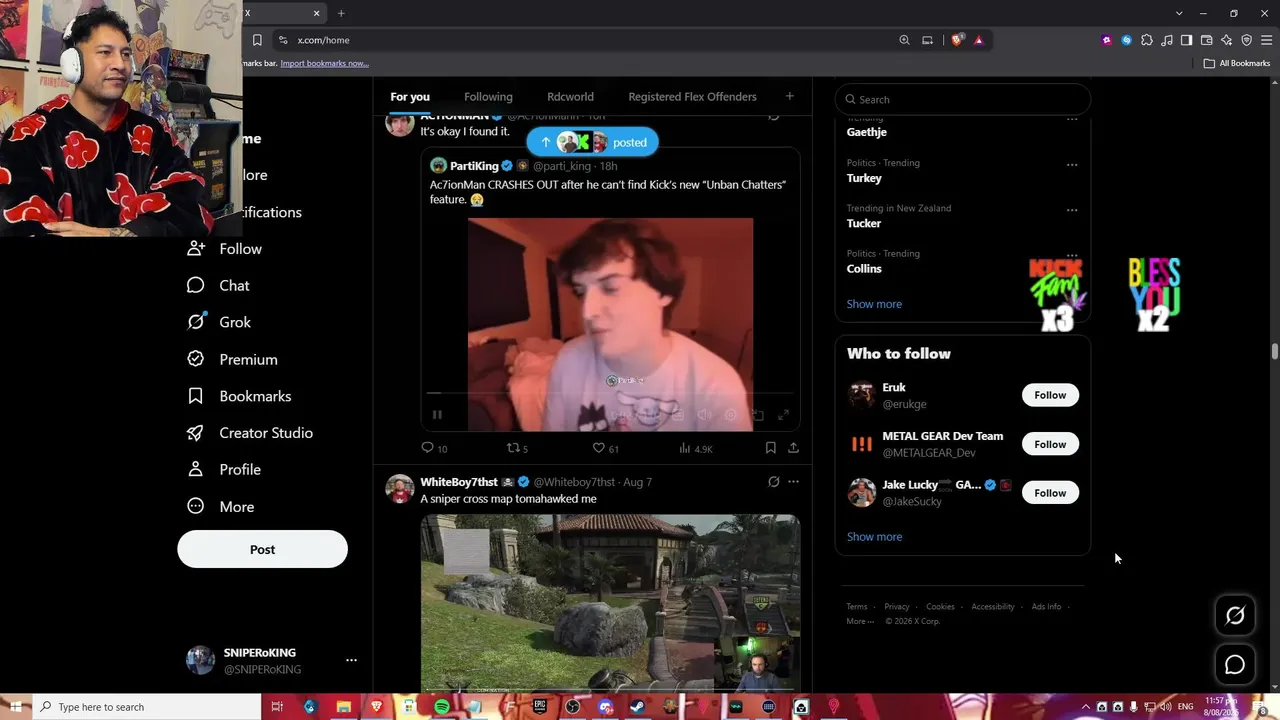
Task: Reply to the Ac7ionMan post
Action: pos(434,448)
